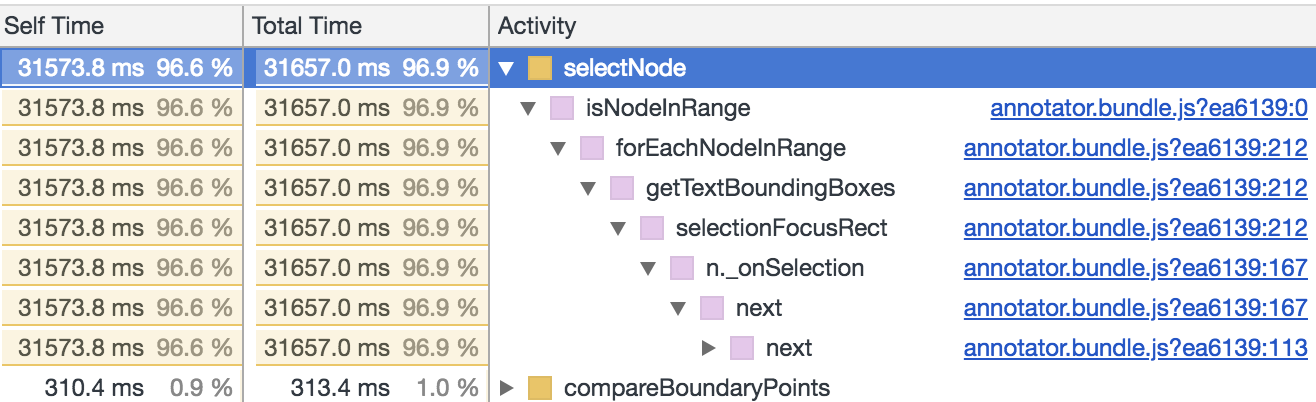Collapse the isNodeInRange call row
Screen dimensions: 1316x402
point(529,108)
